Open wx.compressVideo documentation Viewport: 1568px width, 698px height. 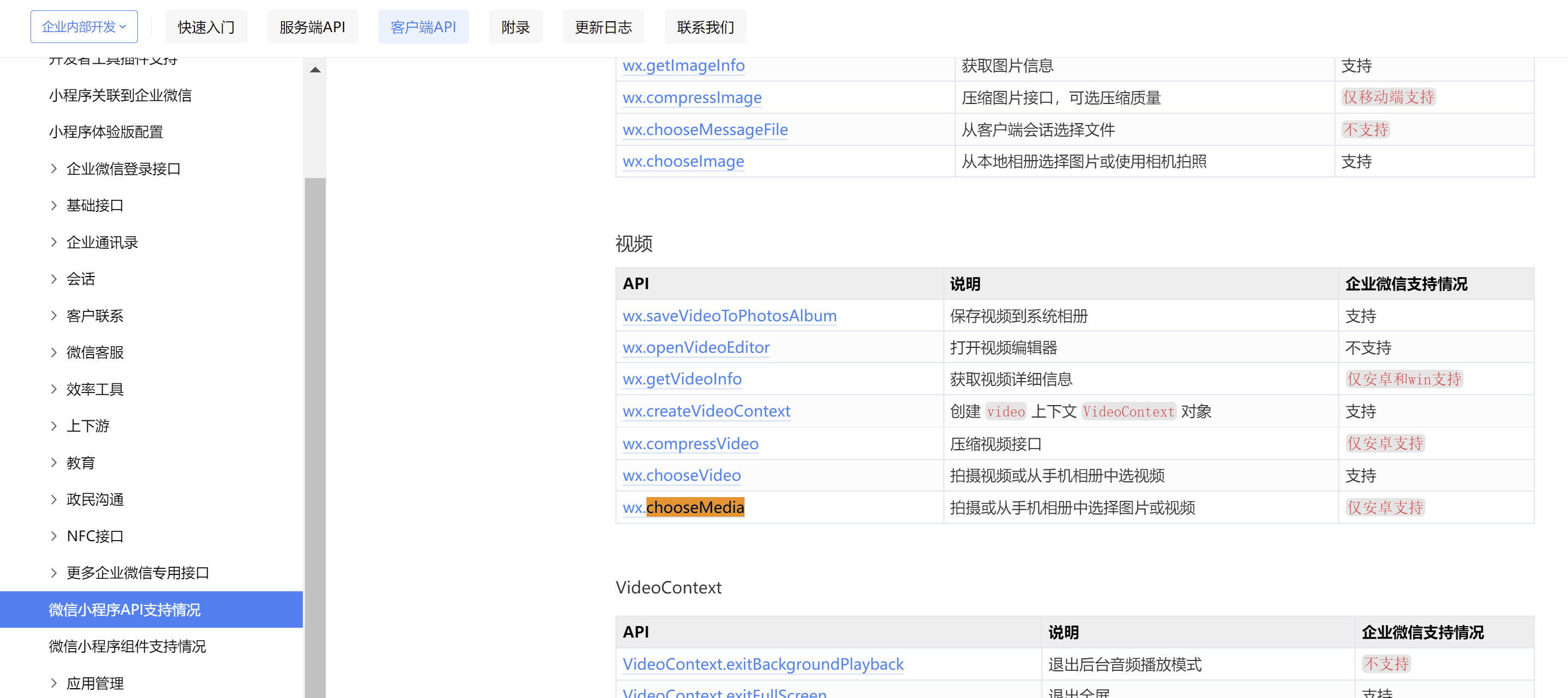(x=690, y=444)
